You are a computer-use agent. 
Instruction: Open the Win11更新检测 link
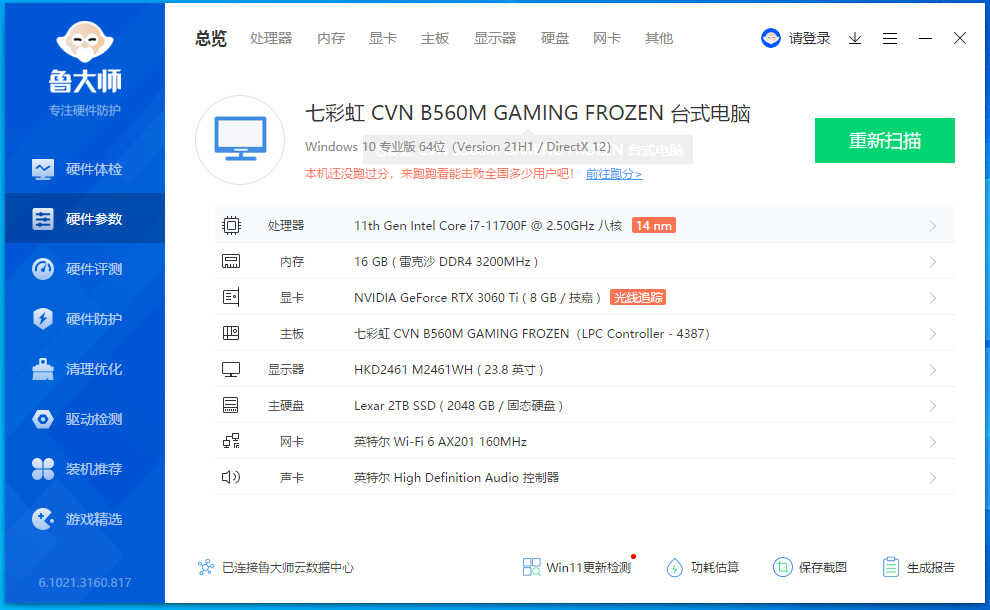tap(588, 567)
